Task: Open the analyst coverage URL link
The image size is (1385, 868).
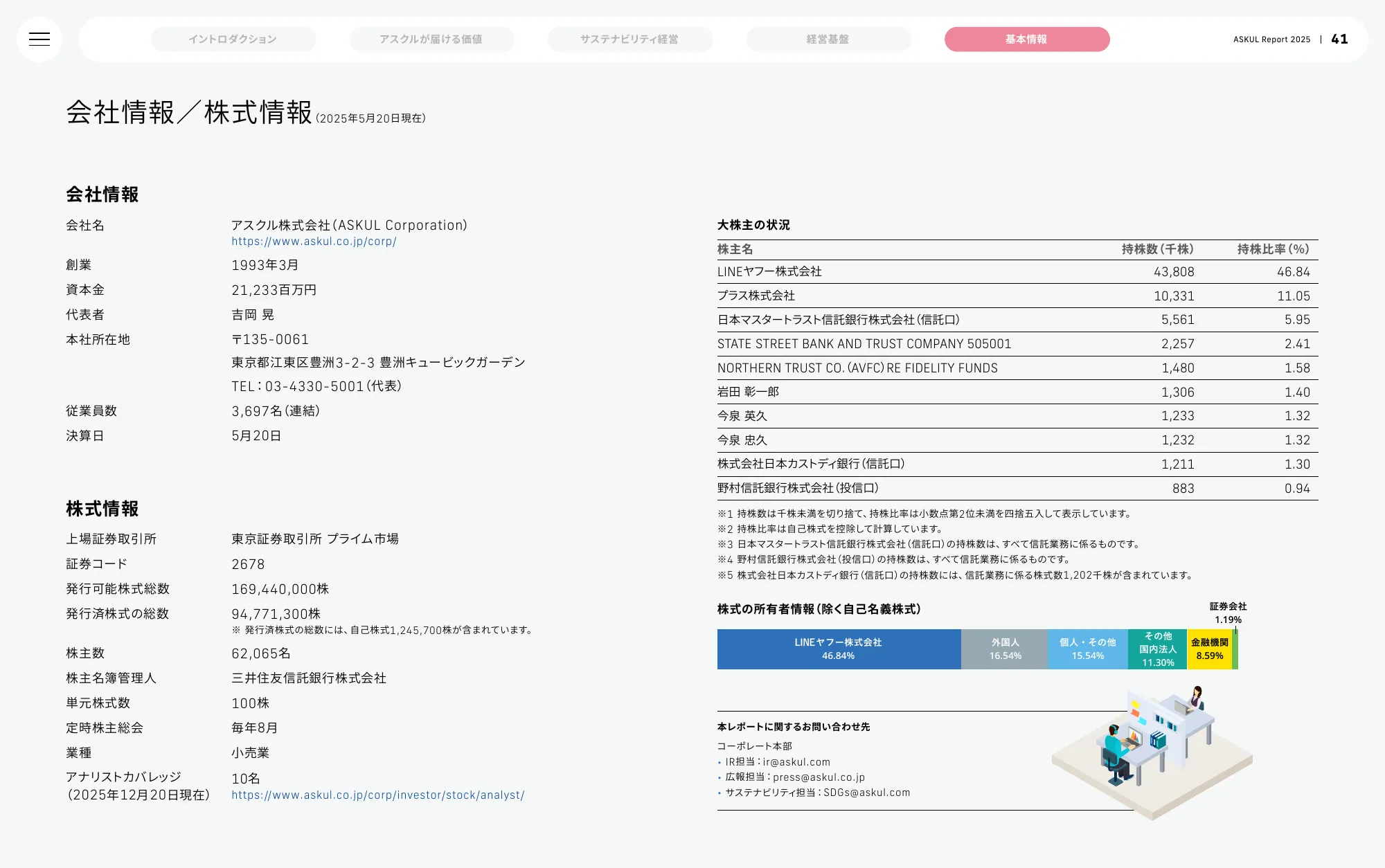Action: (377, 795)
